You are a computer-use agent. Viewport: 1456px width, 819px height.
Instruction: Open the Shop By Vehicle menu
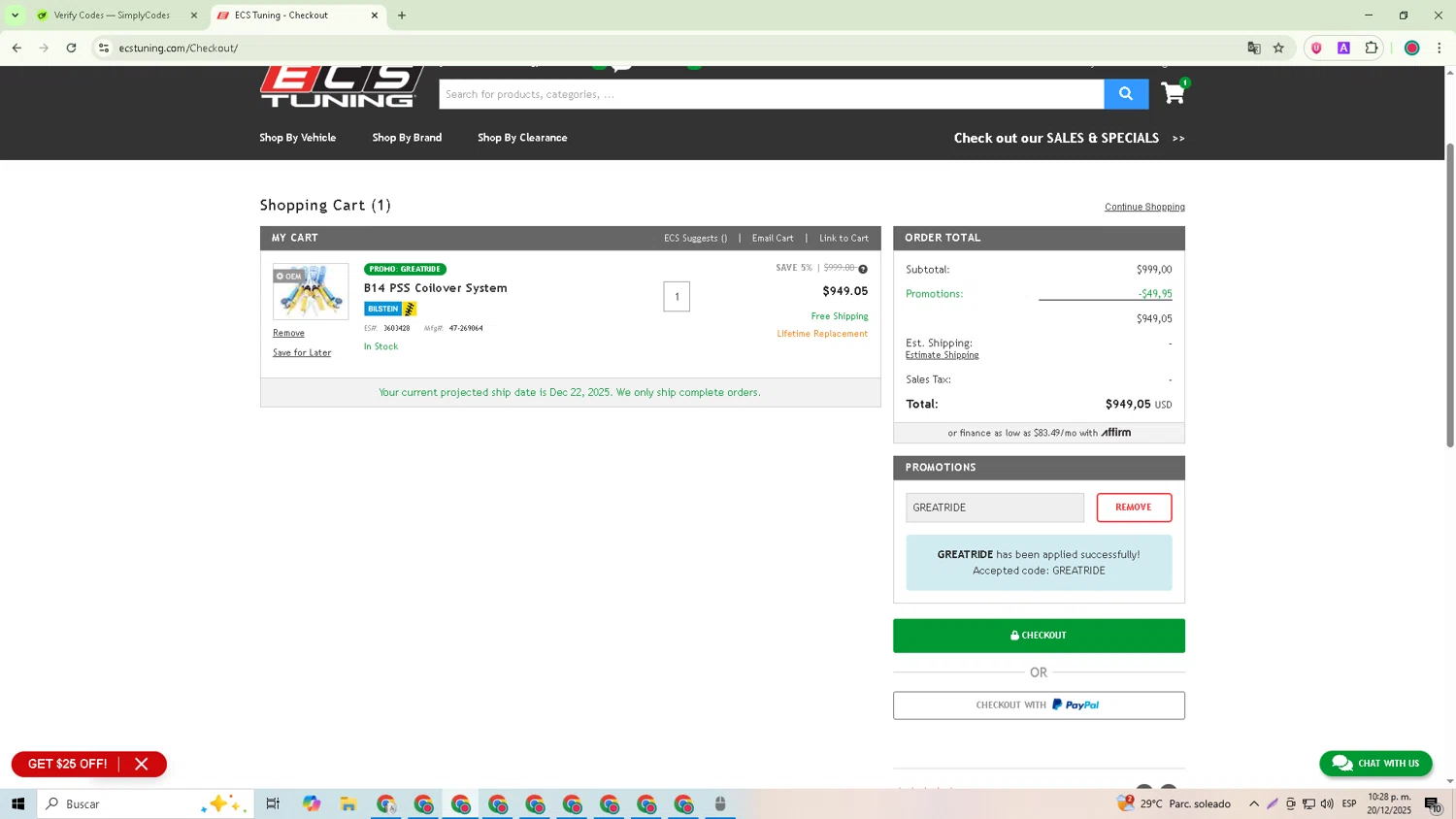click(x=298, y=138)
